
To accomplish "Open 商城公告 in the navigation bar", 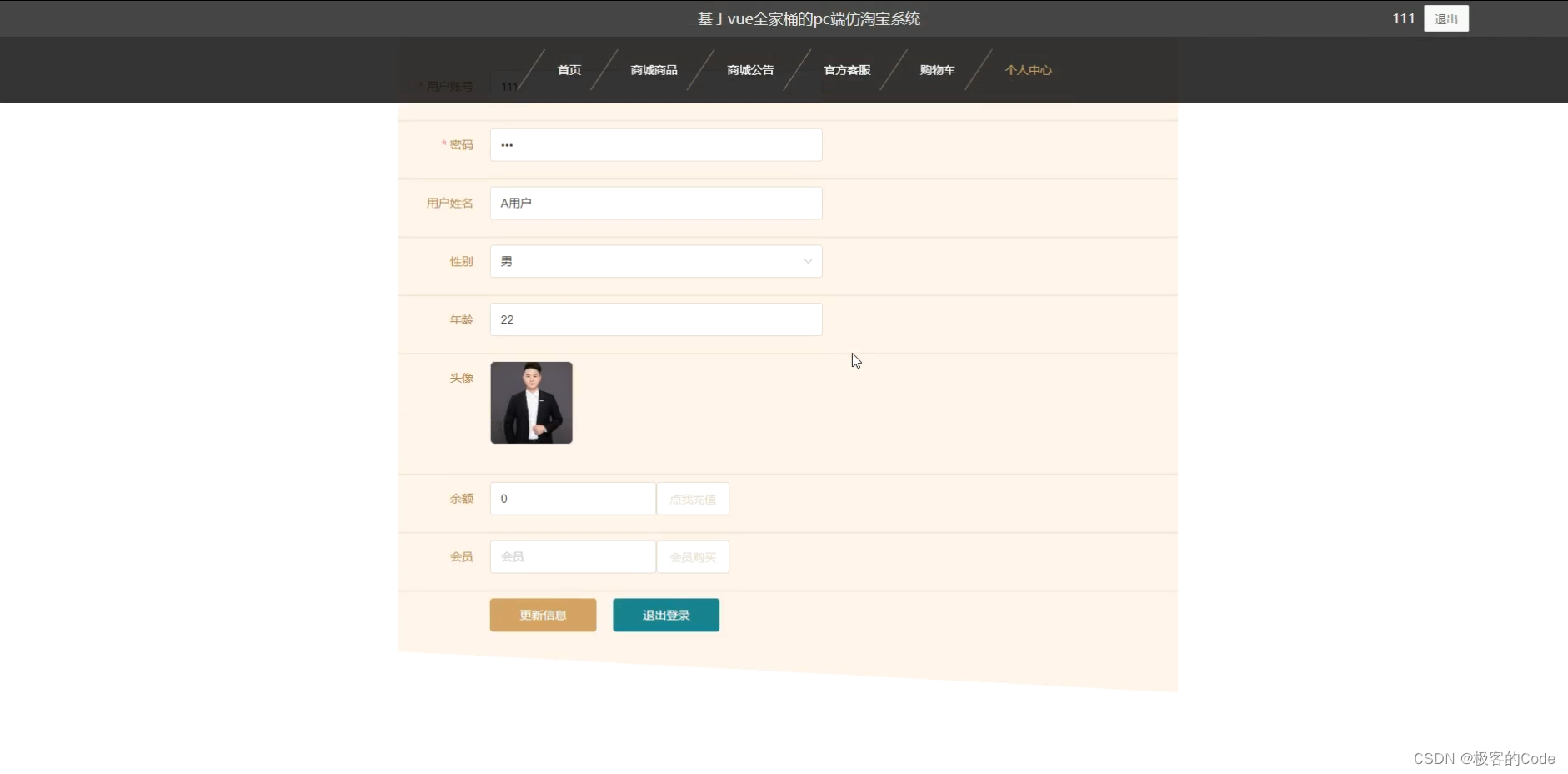I will 750,70.
